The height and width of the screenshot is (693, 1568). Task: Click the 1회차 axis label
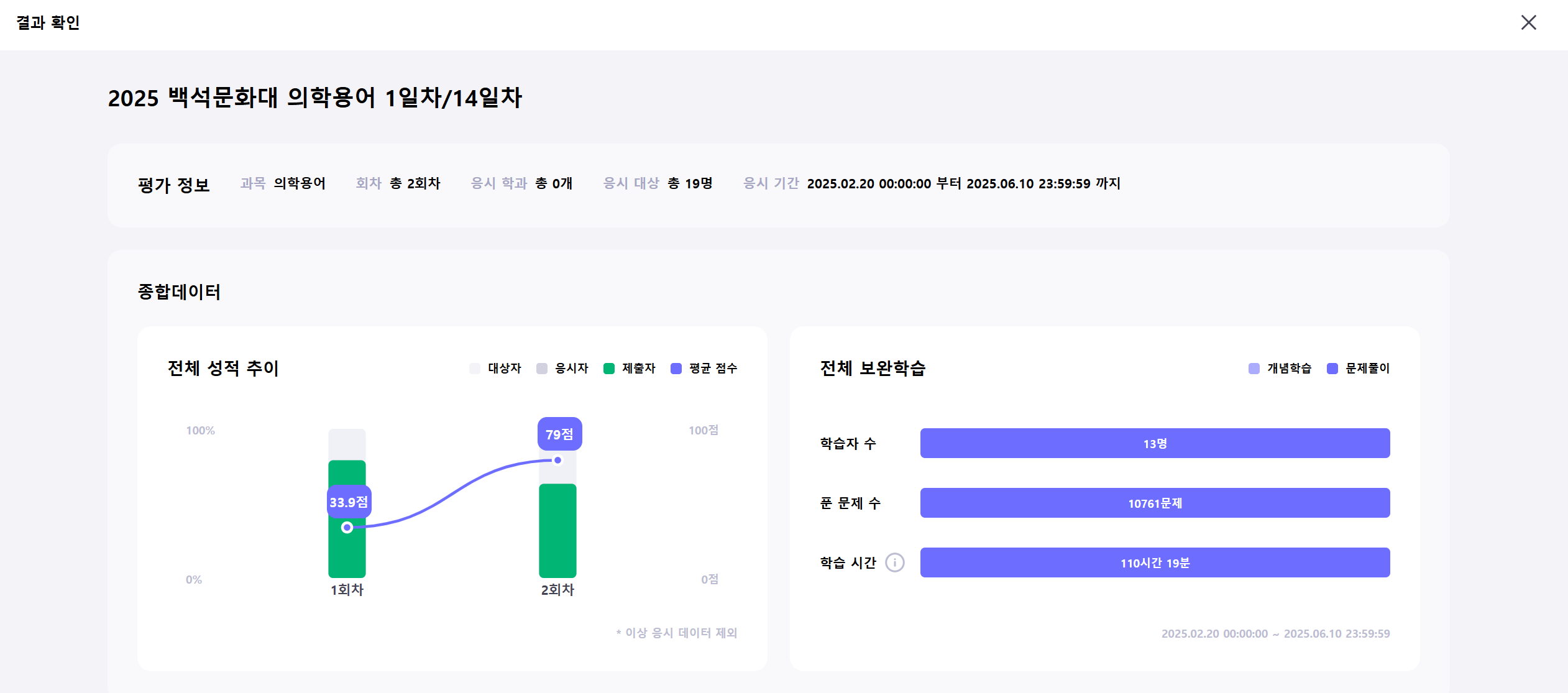click(x=347, y=590)
